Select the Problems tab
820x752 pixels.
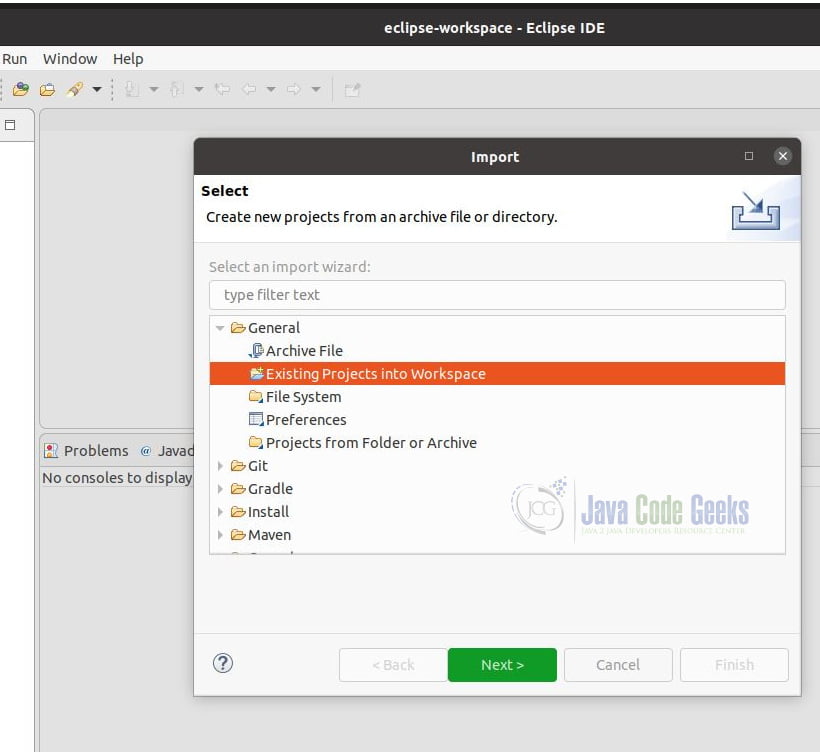pyautogui.click(x=95, y=450)
